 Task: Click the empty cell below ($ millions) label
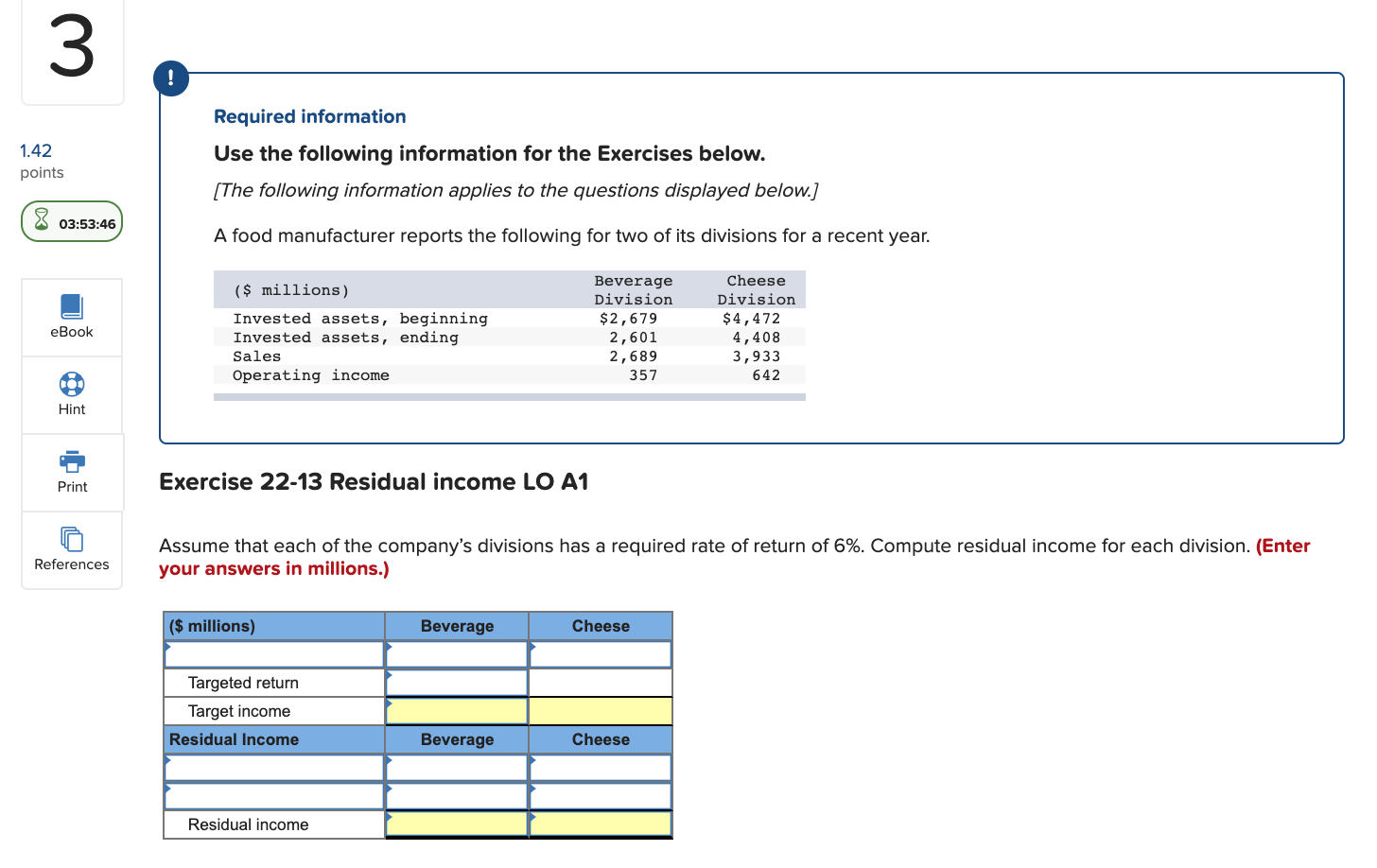273,653
